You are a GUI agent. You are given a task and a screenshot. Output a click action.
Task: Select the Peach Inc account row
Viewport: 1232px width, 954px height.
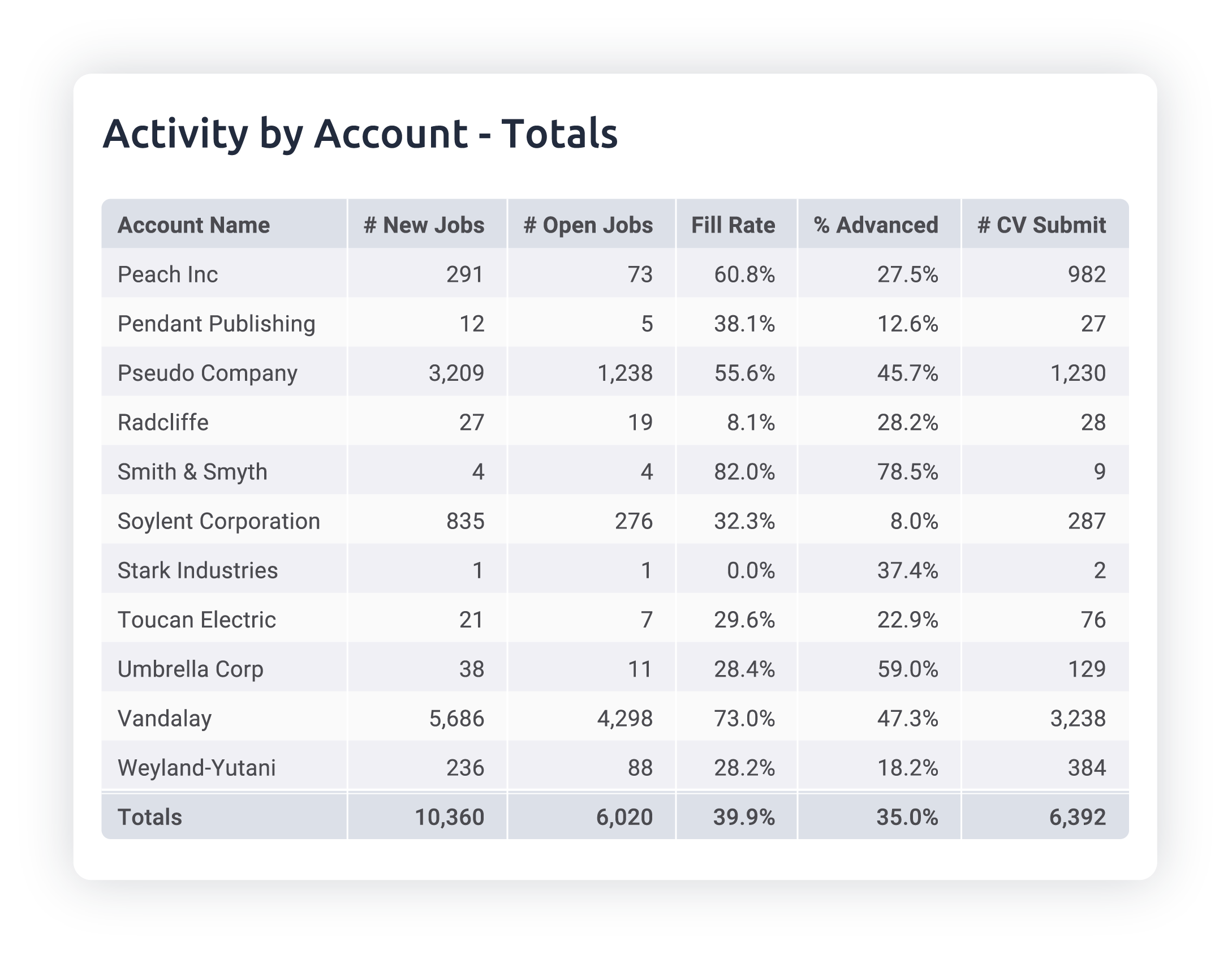coord(167,274)
